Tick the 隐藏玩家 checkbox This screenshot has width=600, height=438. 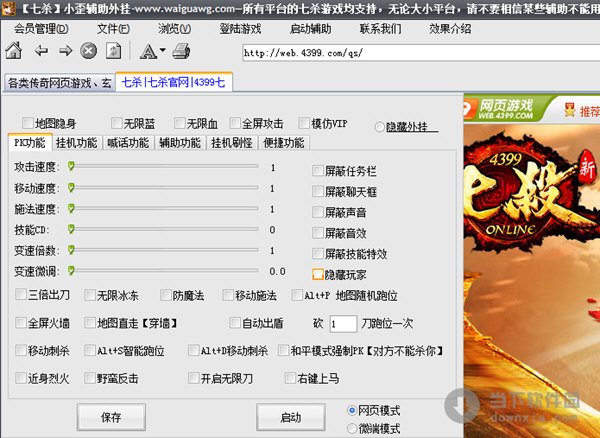318,274
